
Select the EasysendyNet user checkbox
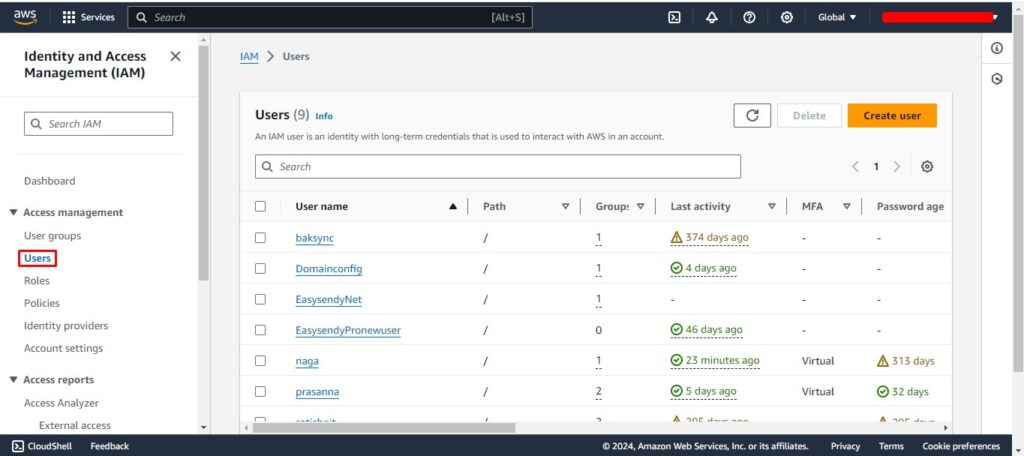261,299
